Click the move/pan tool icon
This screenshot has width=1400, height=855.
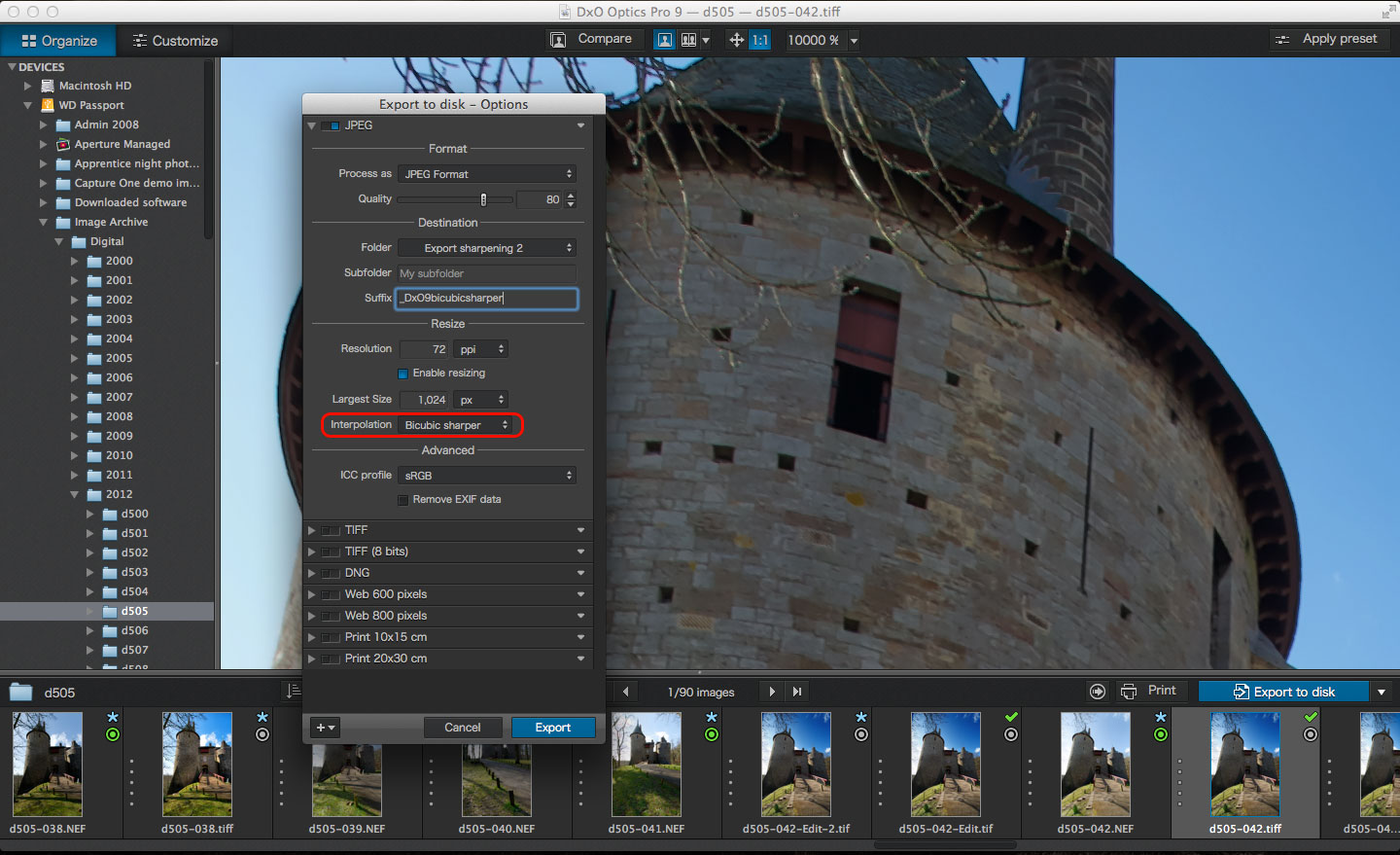pyautogui.click(x=736, y=40)
